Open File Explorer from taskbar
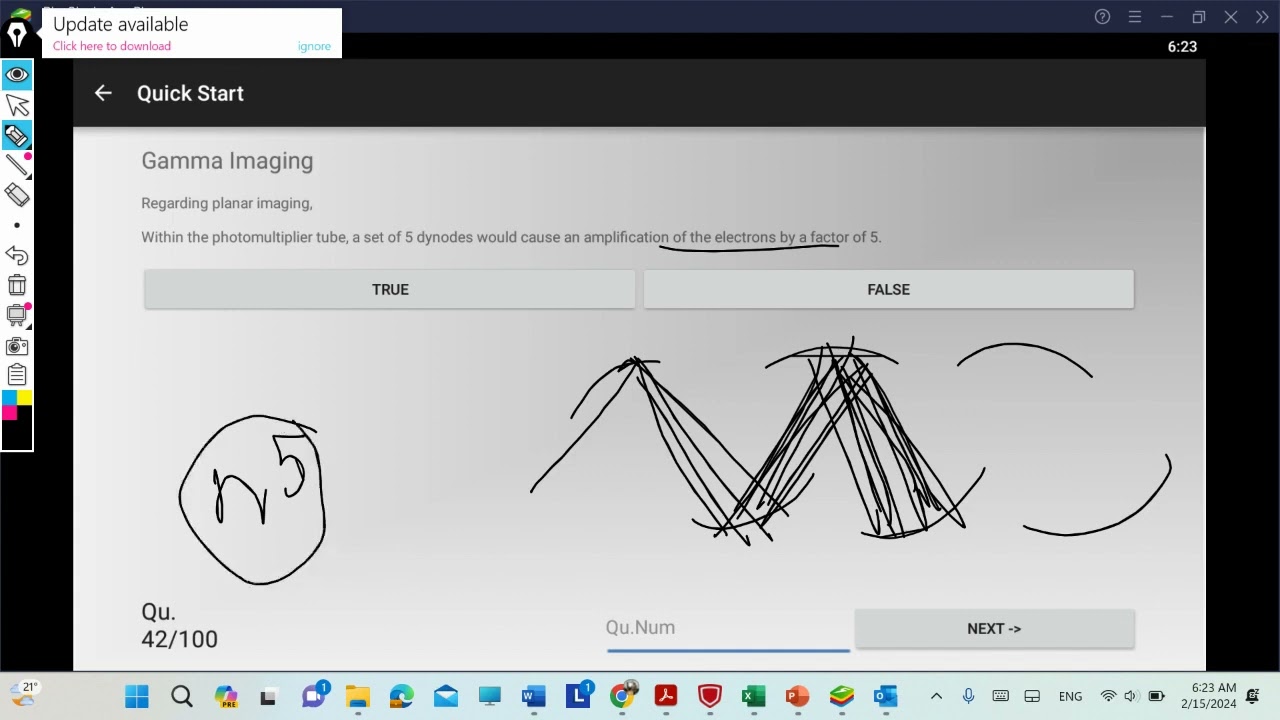The height and width of the screenshot is (720, 1280). point(357,696)
